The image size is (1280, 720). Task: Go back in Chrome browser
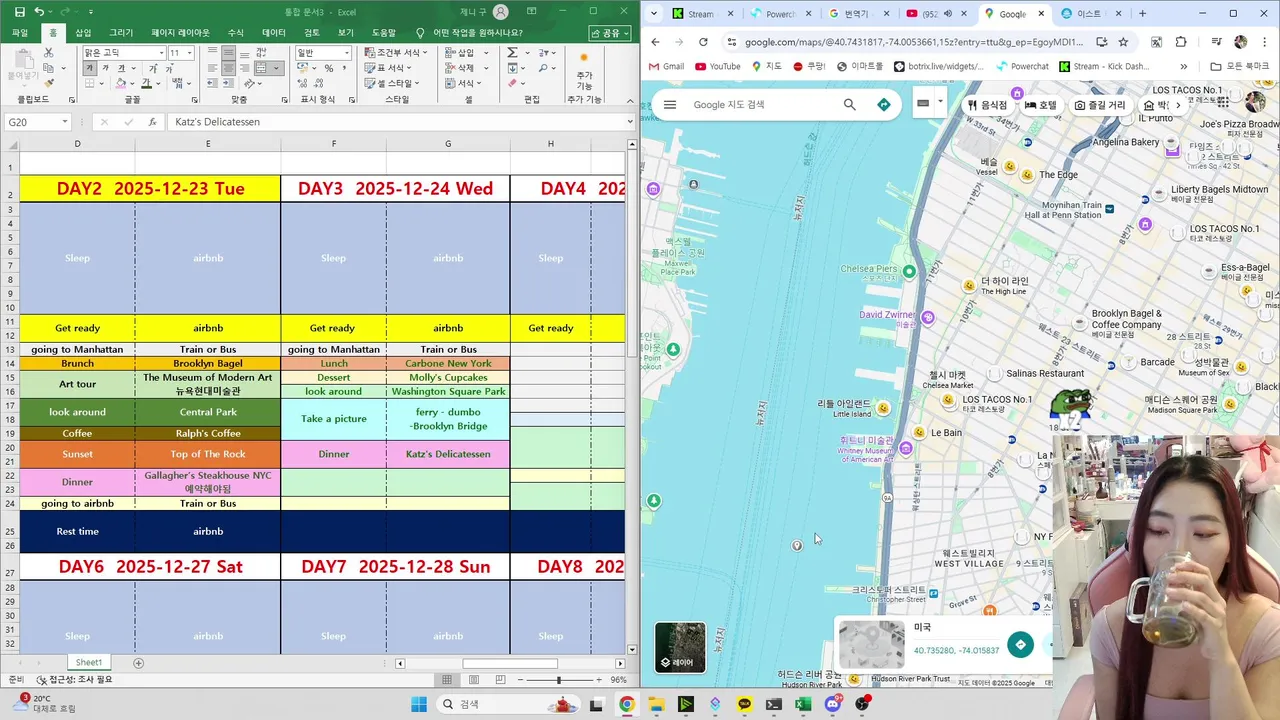pos(656,42)
